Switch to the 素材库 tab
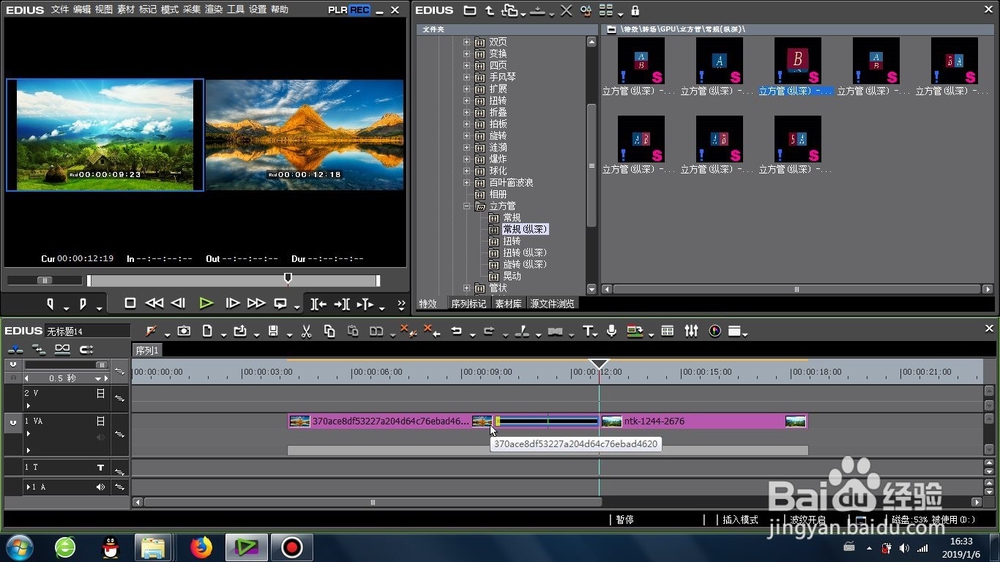The height and width of the screenshot is (562, 1000). click(x=508, y=304)
